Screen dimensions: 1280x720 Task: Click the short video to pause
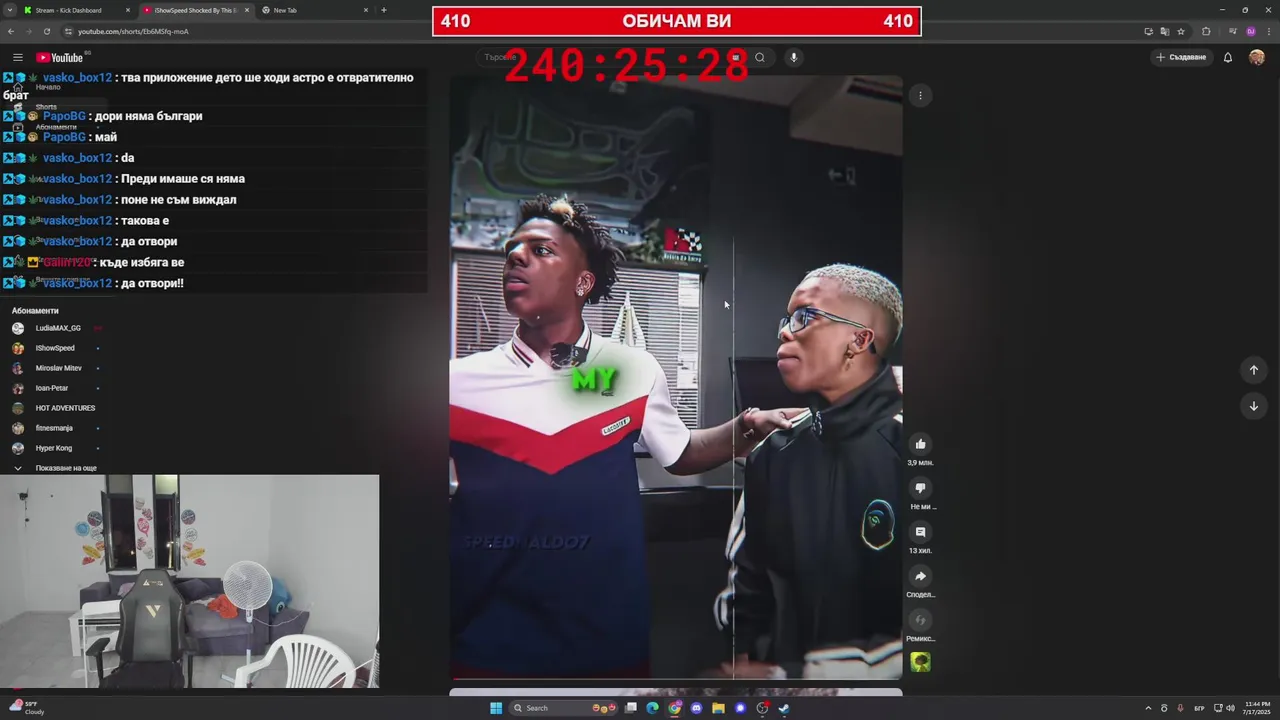click(x=676, y=378)
